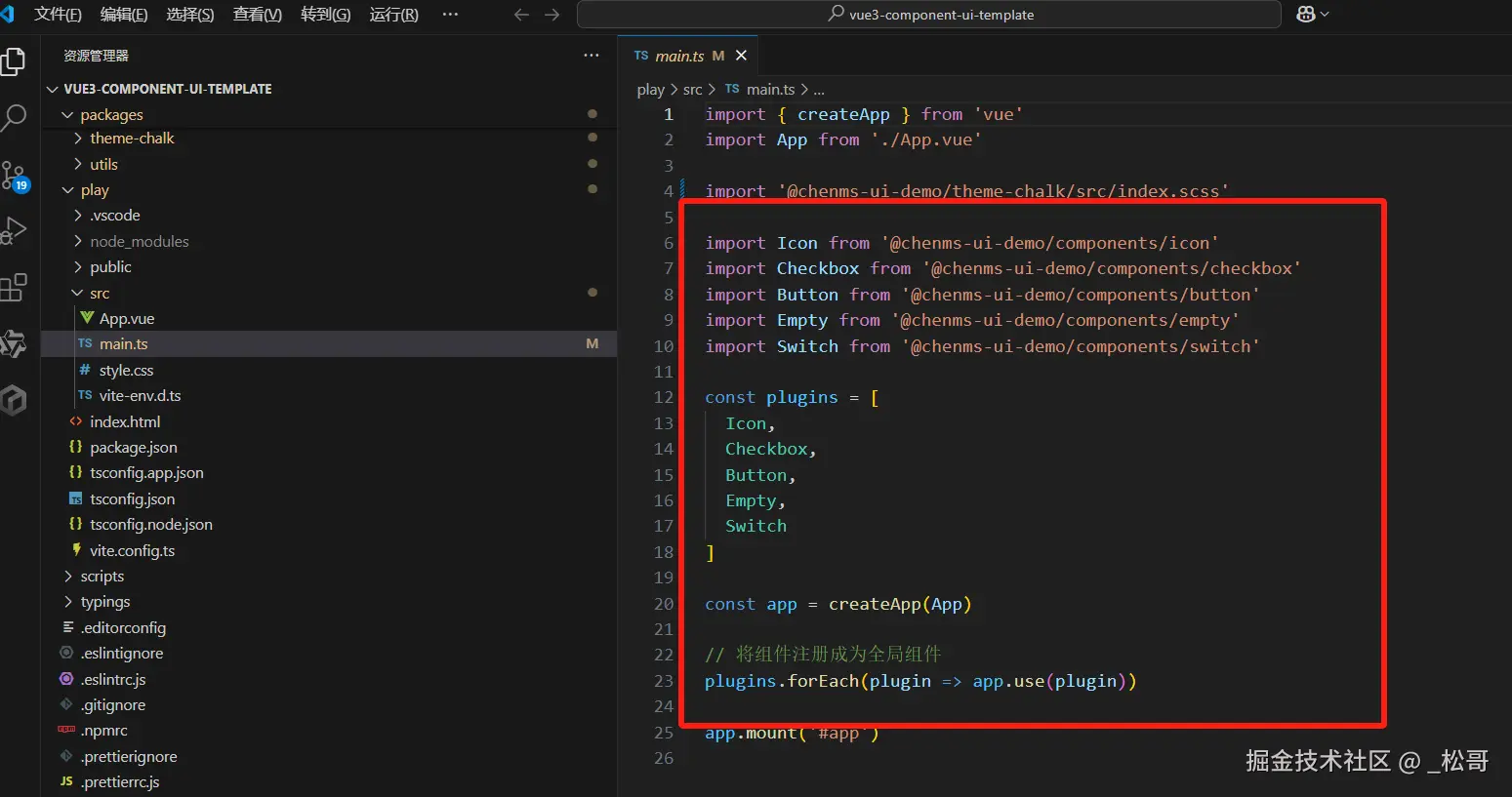Click the Copilot chat icon in title bar
Image resolution: width=1512 pixels, height=797 pixels.
[x=1306, y=15]
